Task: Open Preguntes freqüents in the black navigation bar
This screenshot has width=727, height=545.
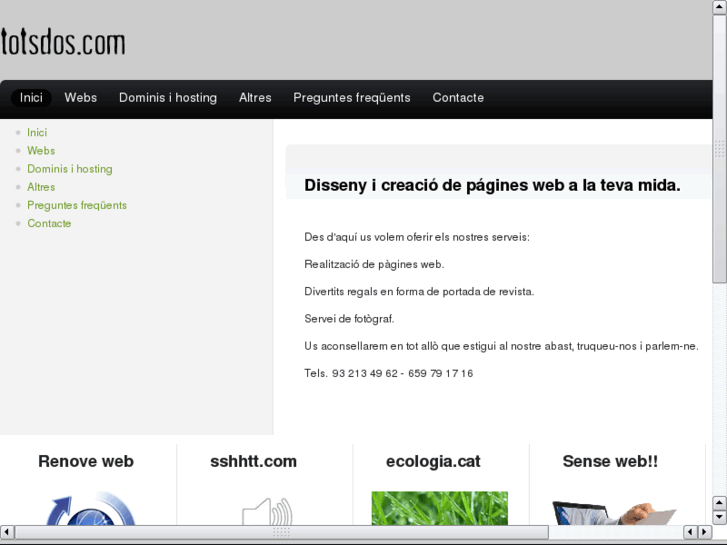Action: [x=352, y=98]
